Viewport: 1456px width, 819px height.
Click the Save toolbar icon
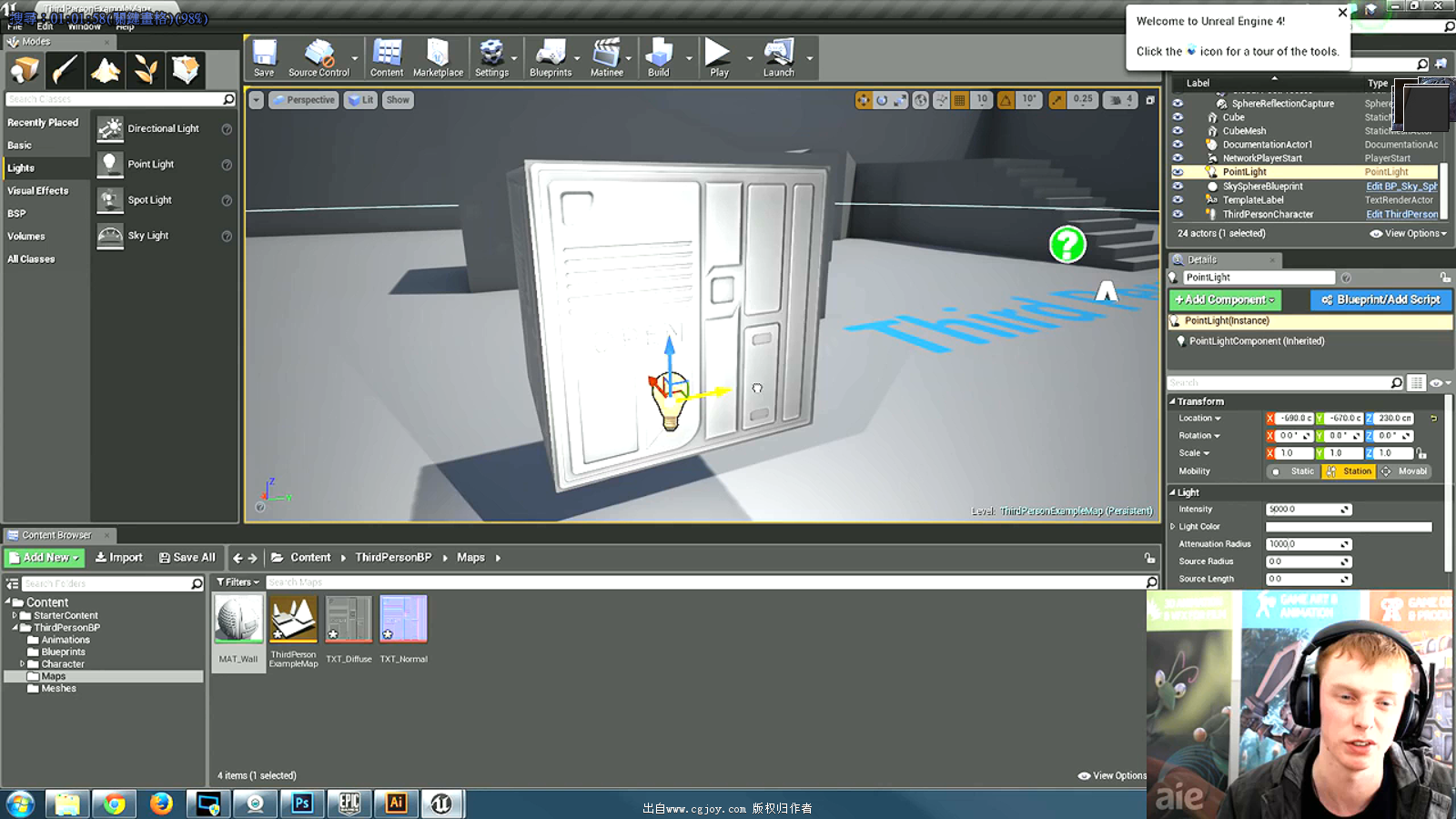click(264, 58)
